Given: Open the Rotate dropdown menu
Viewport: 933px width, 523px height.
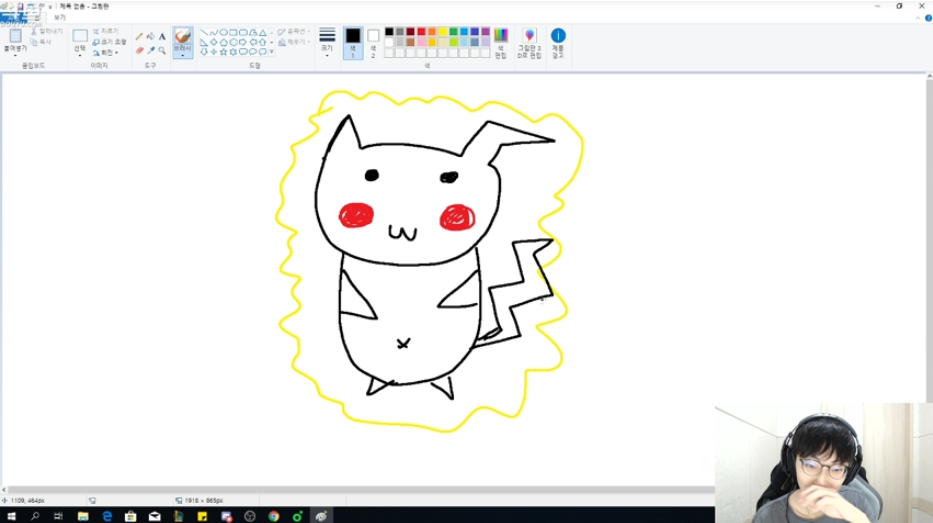Looking at the screenshot, I should (x=106, y=52).
